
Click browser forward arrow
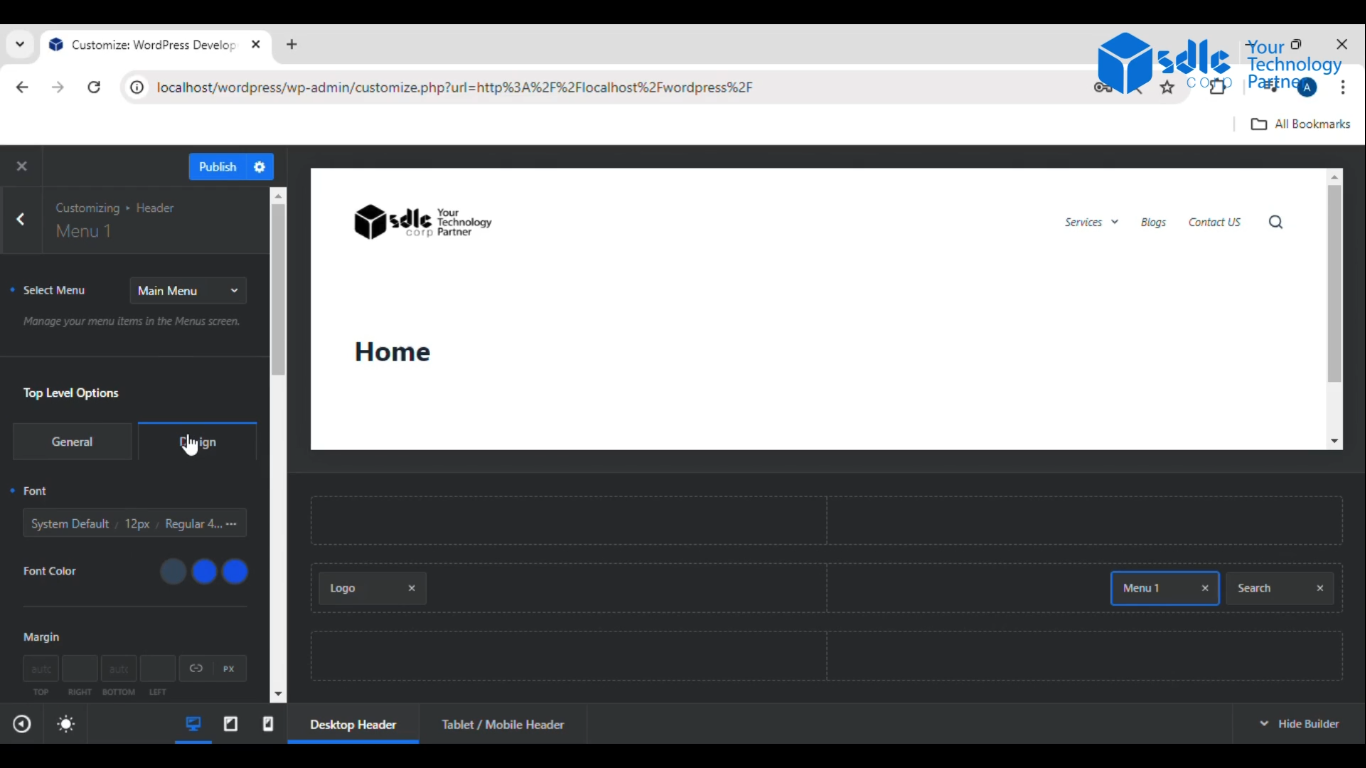click(58, 87)
